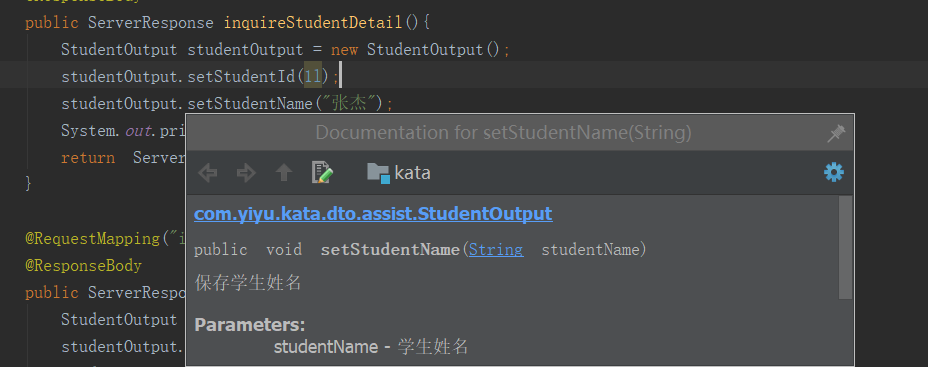Open the com.yiyu.kata.dto.assist.StudentOutput link
Screen dimensions: 928x367
[x=373, y=214]
